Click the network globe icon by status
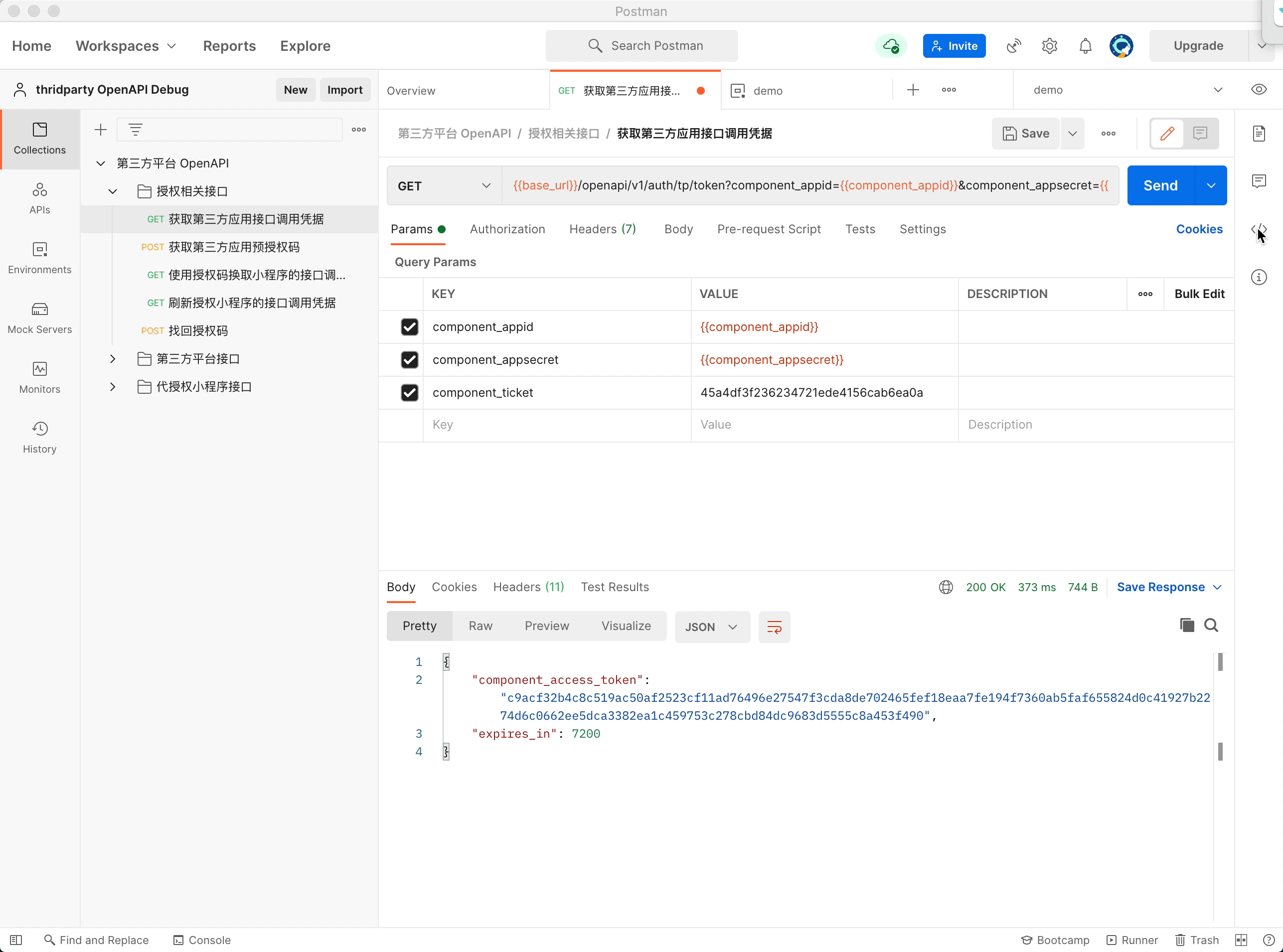 pyautogui.click(x=946, y=587)
